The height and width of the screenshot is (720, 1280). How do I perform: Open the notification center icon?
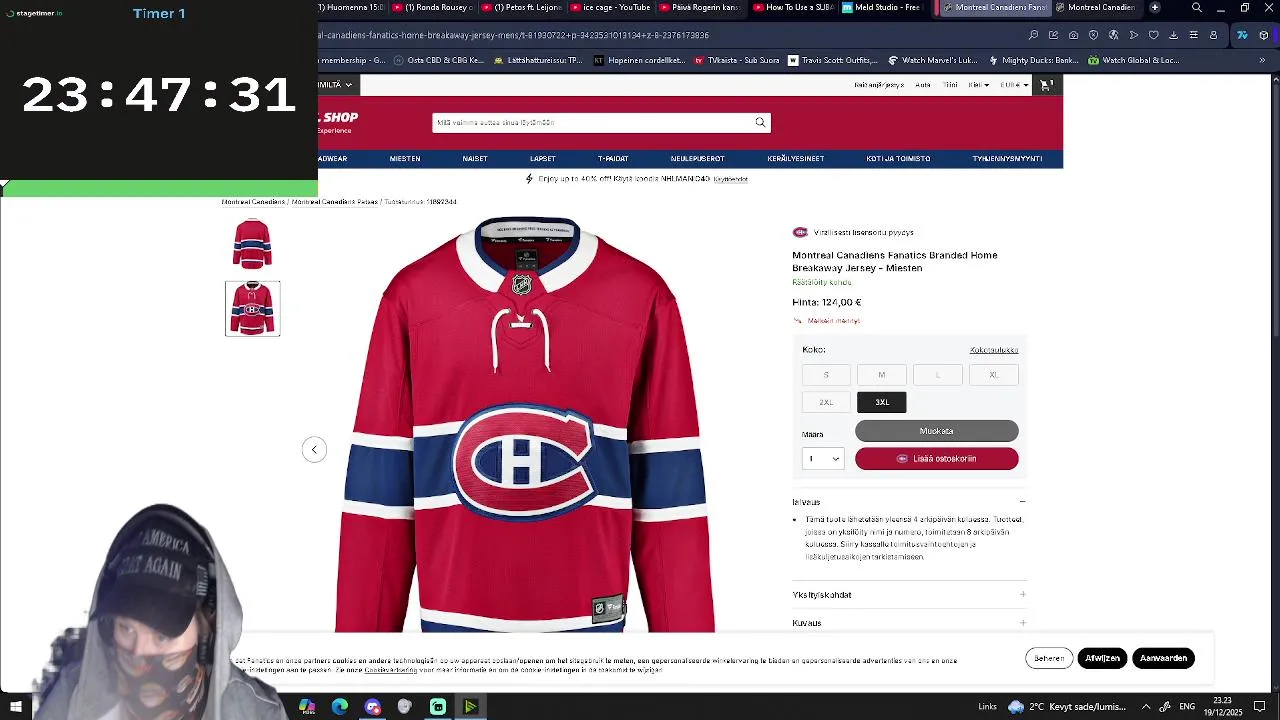pos(1259,707)
